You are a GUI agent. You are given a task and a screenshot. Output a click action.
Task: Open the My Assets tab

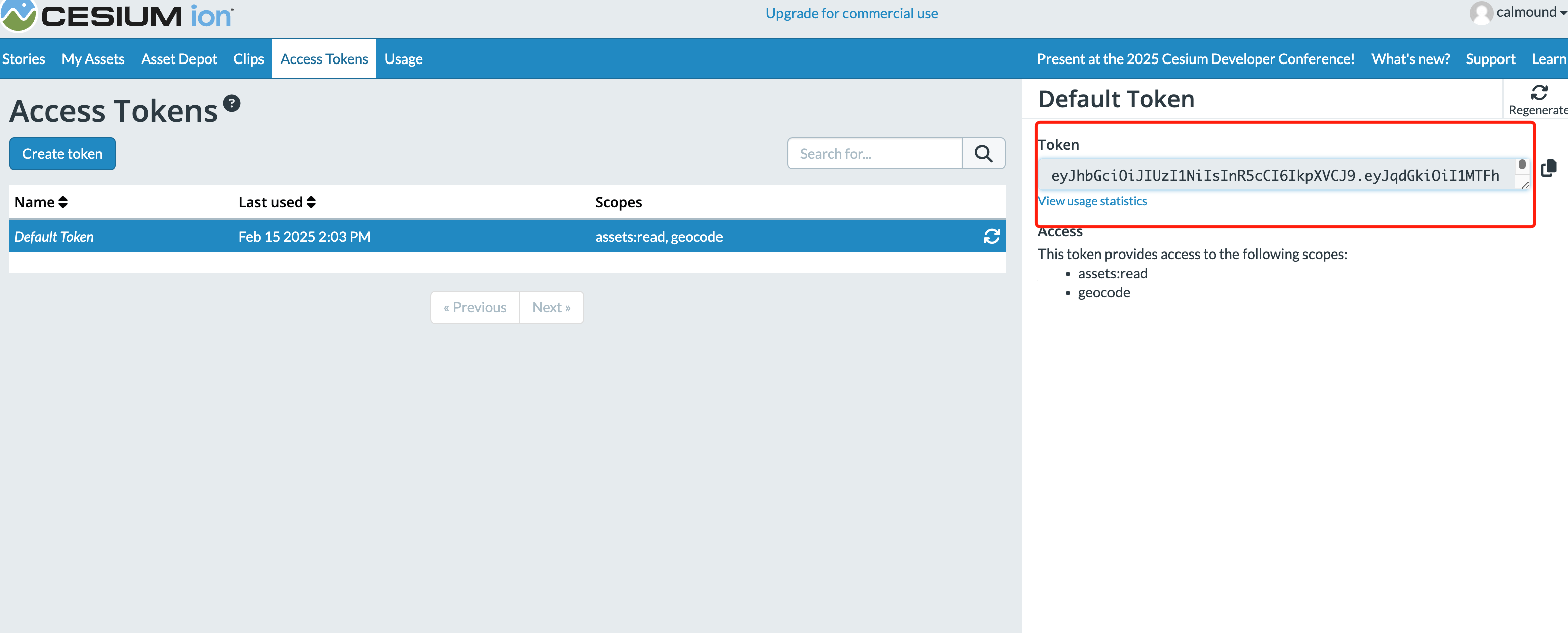[93, 59]
